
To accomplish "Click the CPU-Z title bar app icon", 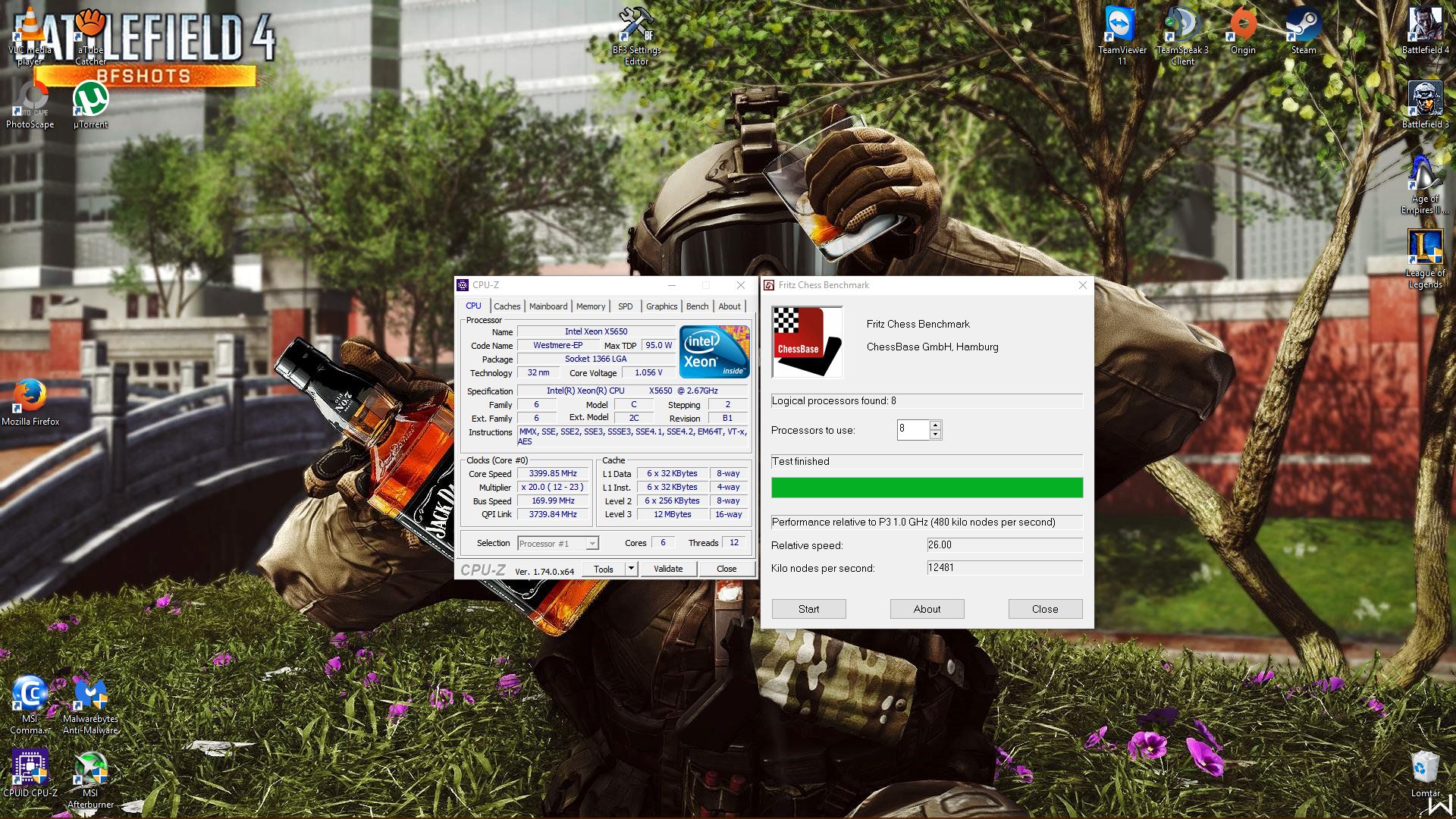I will coord(463,285).
